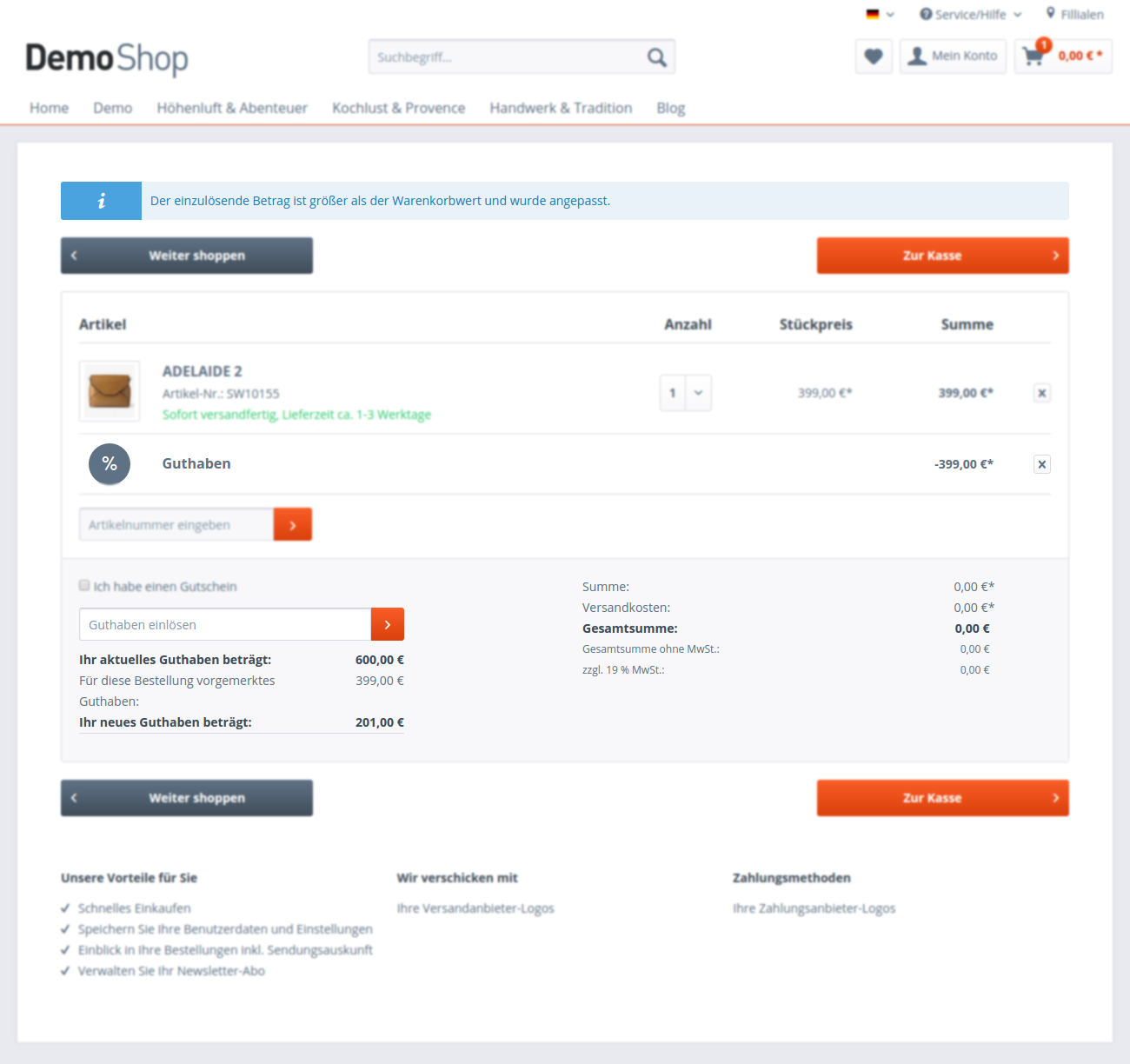The height and width of the screenshot is (1064, 1130).
Task: Click the ADELAIDE 2 product thumbnail
Action: pos(110,391)
